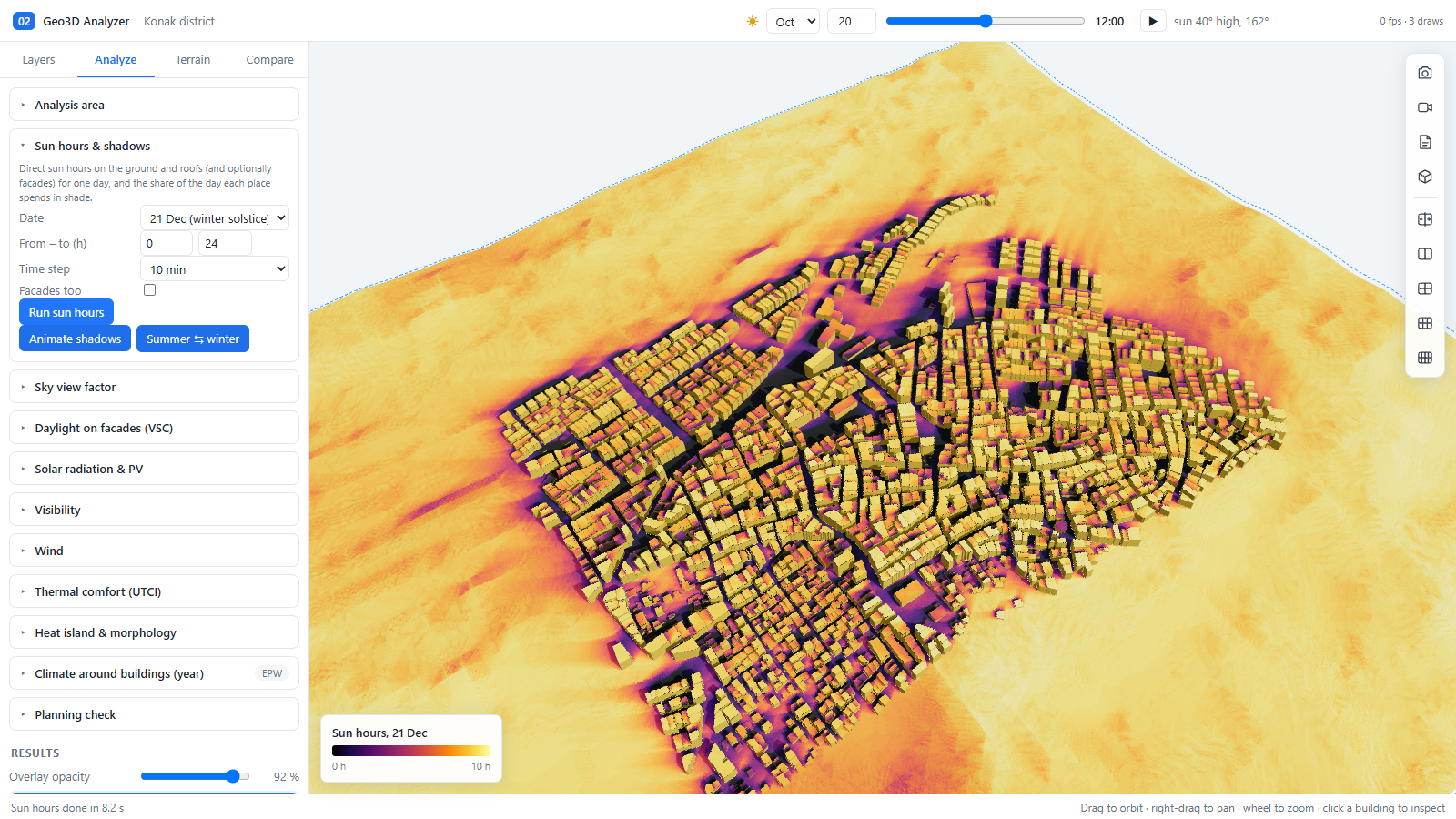1456x819 pixels.
Task: Expand the Wind section
Action: tap(154, 551)
